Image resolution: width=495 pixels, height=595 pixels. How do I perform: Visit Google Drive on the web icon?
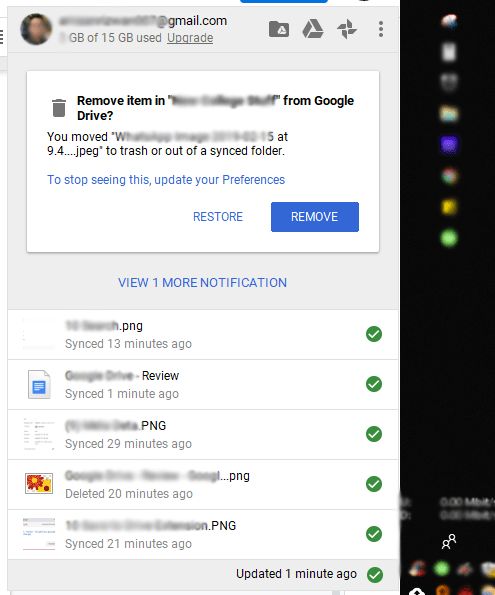pyautogui.click(x=313, y=29)
